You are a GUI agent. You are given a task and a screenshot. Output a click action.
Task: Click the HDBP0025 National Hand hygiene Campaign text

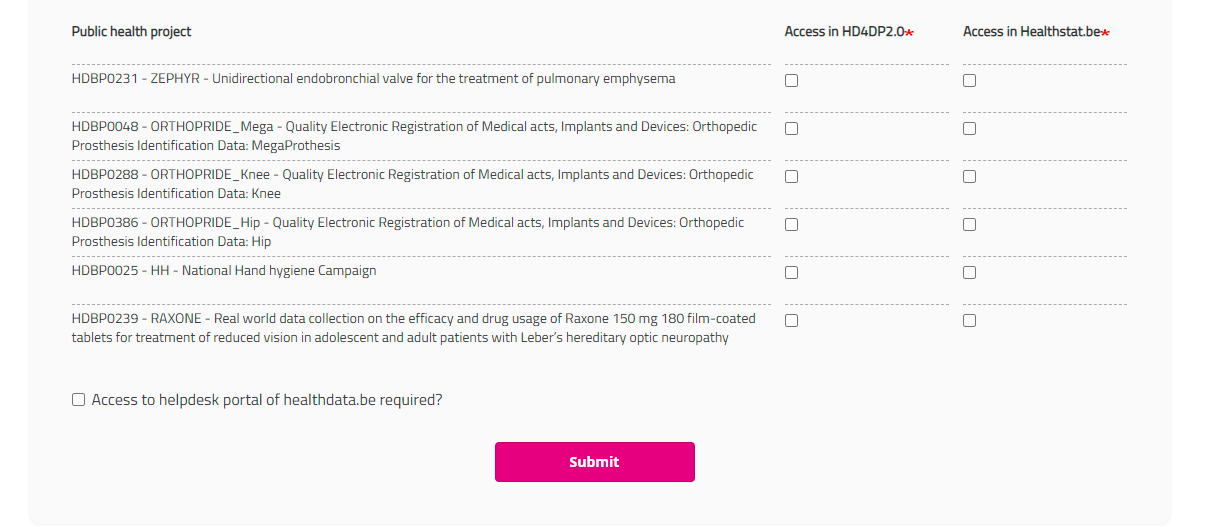click(224, 271)
